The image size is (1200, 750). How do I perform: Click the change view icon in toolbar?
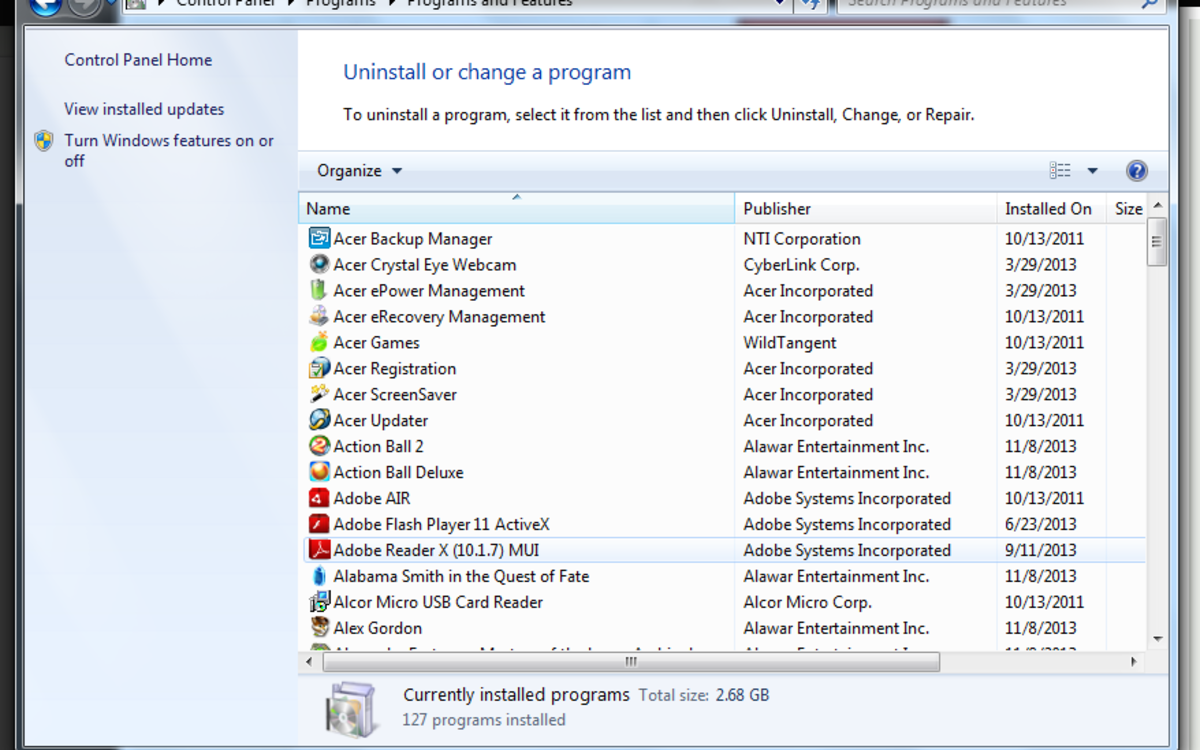point(1060,171)
